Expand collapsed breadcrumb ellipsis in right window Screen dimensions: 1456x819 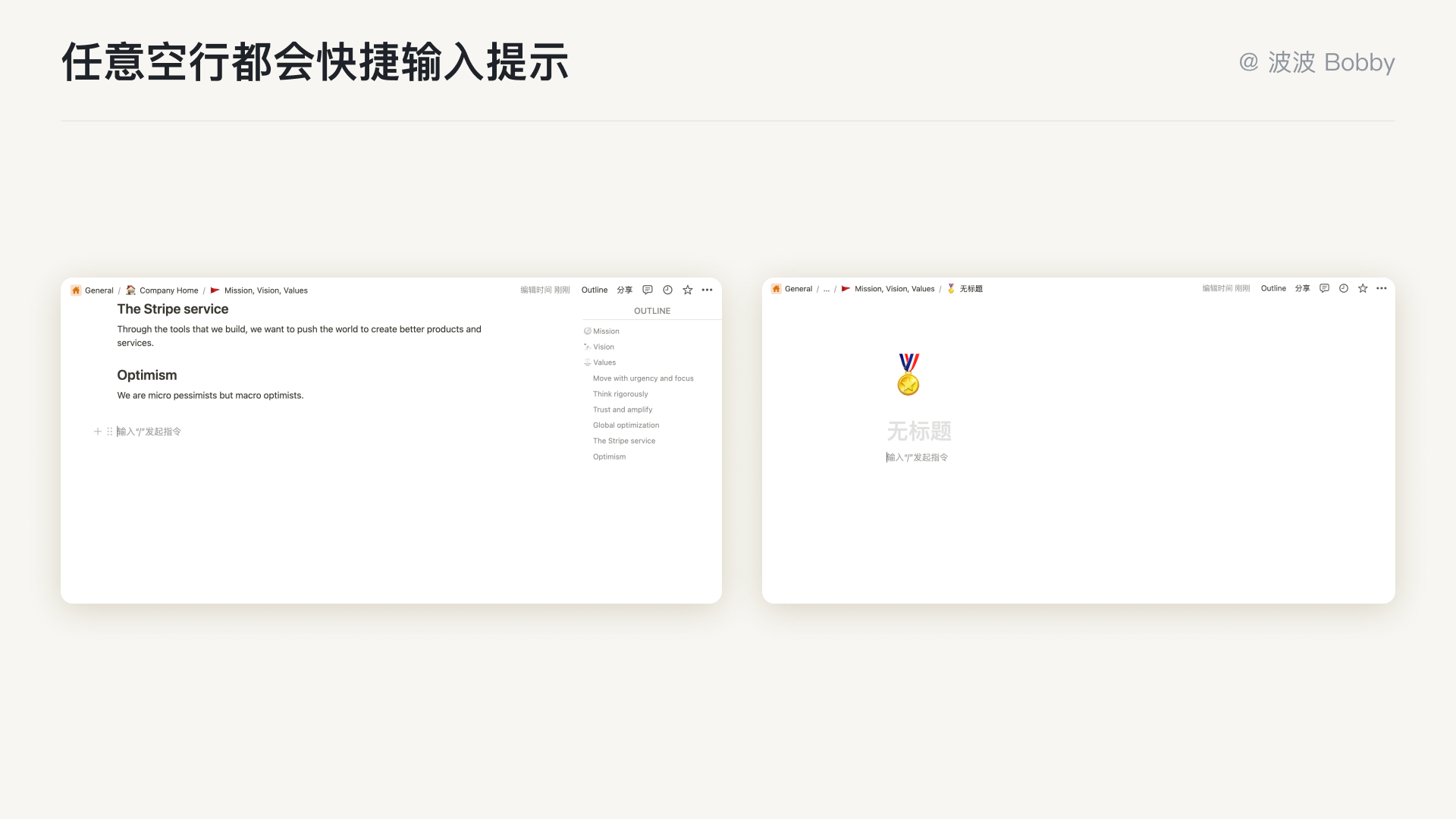click(x=827, y=289)
